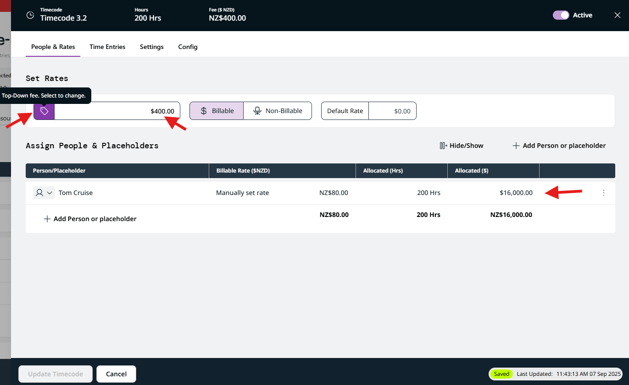629x385 pixels.
Task: Toggle the Active switch off
Action: pyautogui.click(x=561, y=15)
